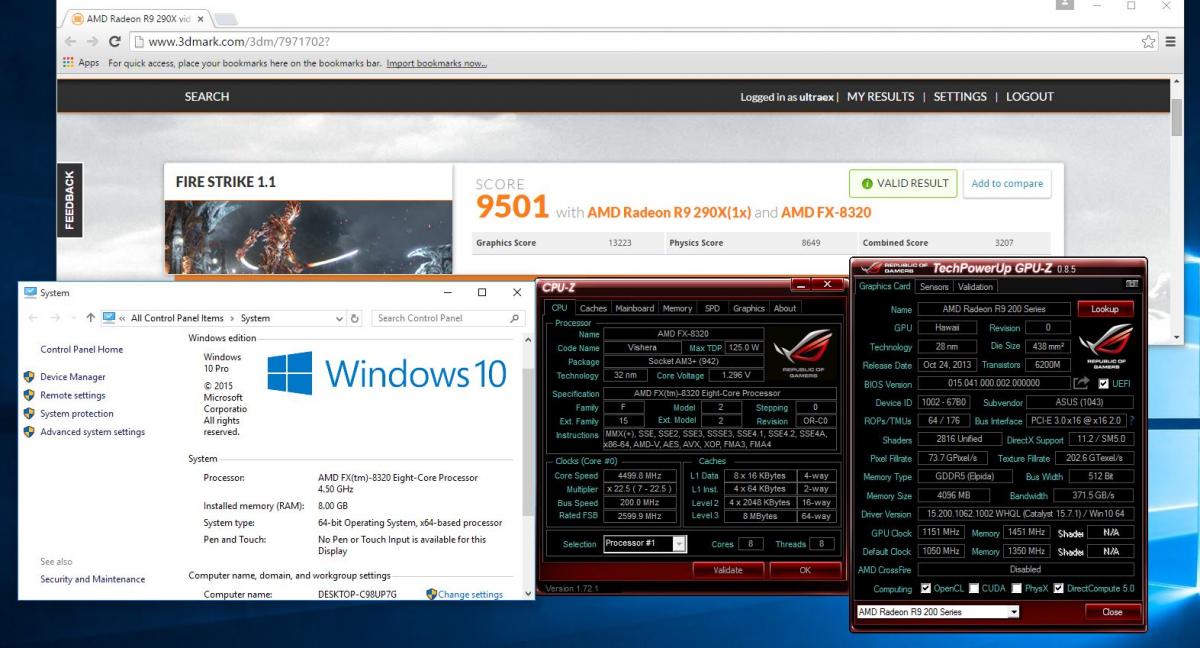Screen dimensions: 1200x648
Task: Toggle the OpenCL checkbox in GPU-Z
Action: pyautogui.click(x=925, y=588)
